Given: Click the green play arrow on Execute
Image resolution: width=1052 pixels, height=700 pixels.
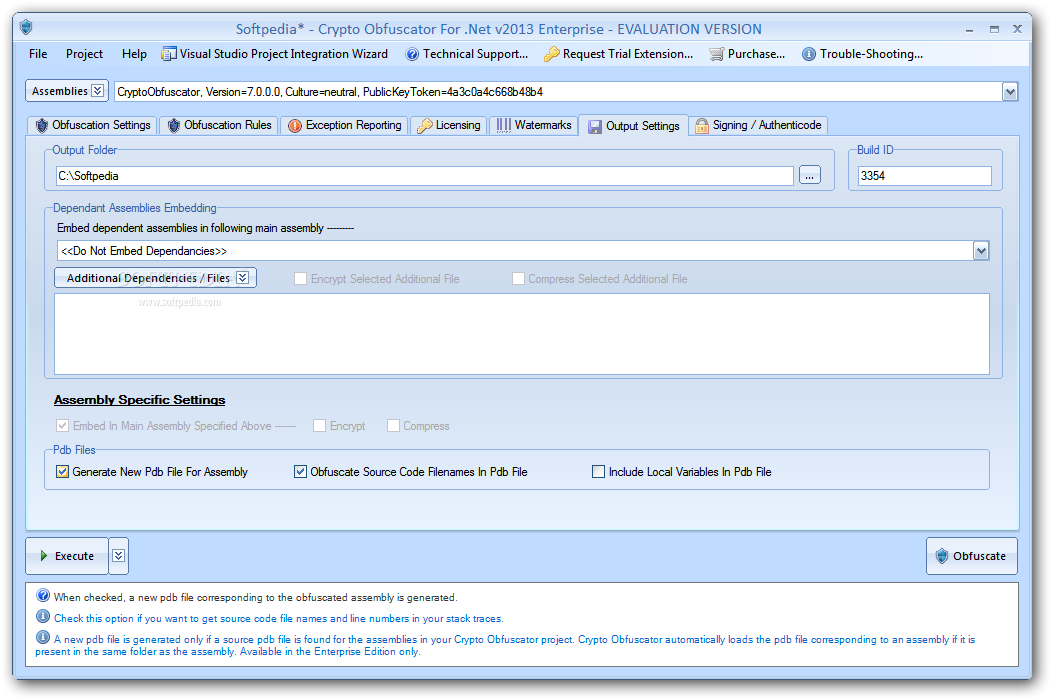Looking at the screenshot, I should click(x=44, y=556).
